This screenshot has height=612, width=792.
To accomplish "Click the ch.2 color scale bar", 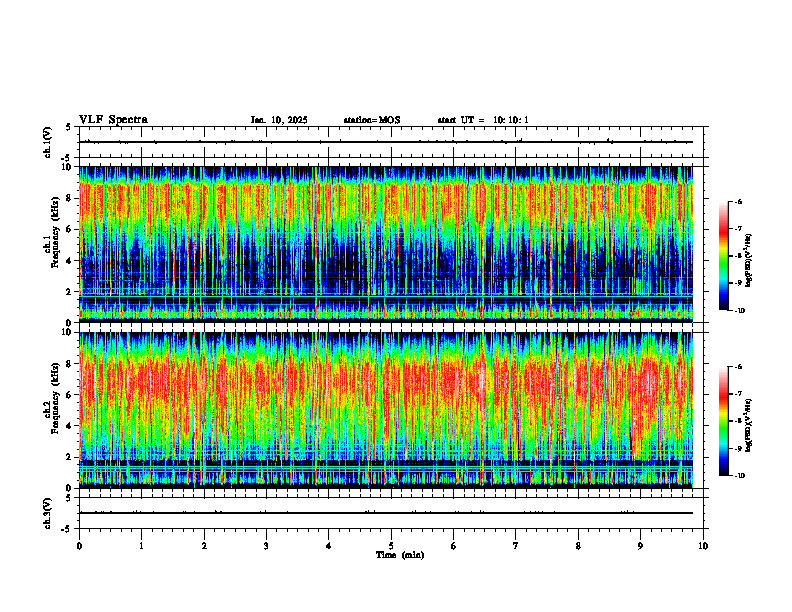I will 724,421.
